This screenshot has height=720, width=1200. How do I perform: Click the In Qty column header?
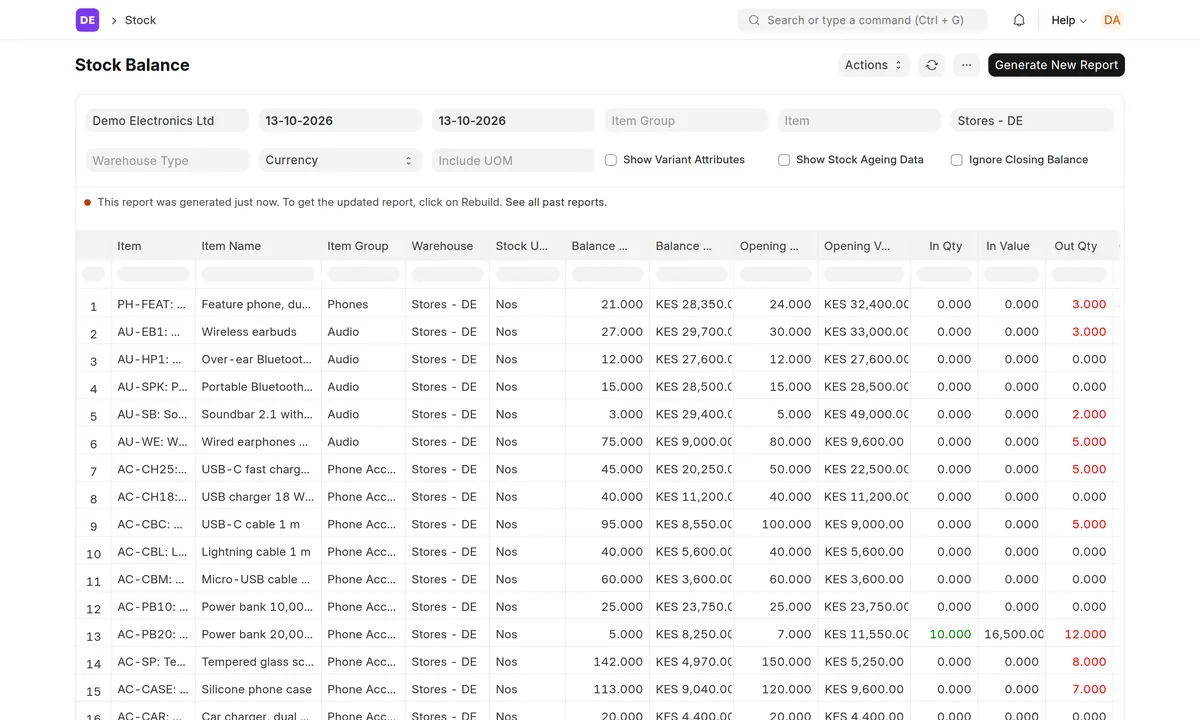(x=944, y=246)
